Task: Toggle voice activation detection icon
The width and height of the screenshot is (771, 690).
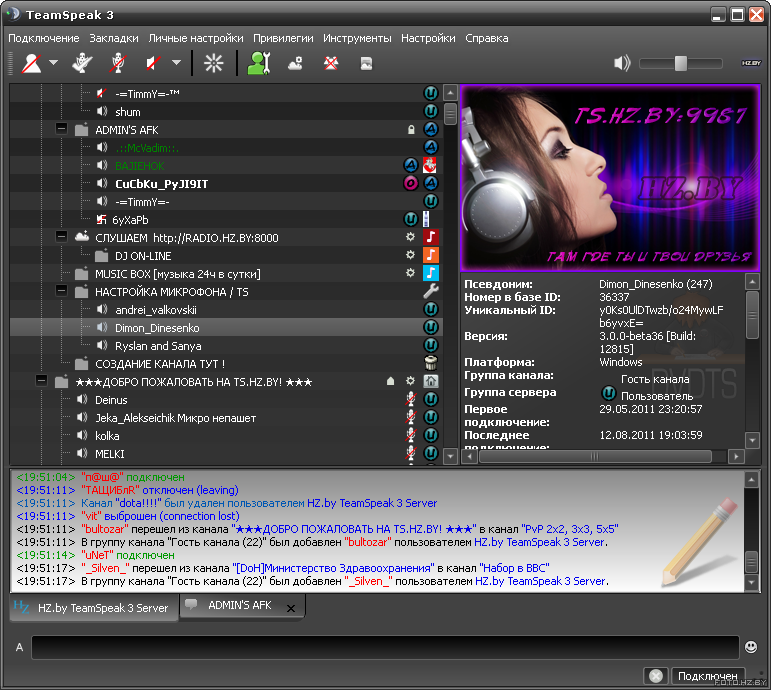Action: [82, 63]
